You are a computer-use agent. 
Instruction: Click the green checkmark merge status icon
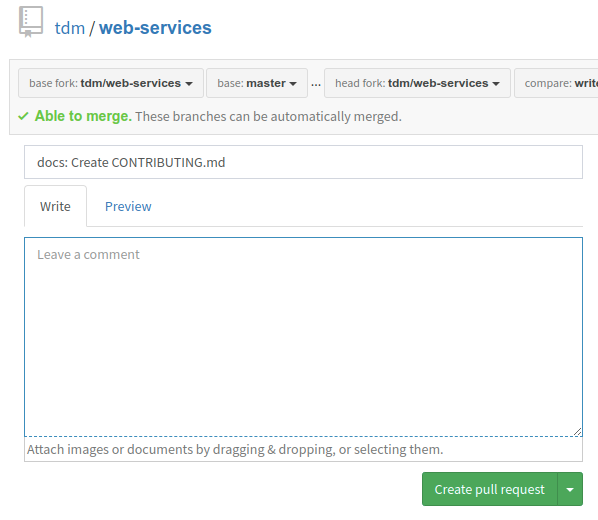[x=23, y=116]
